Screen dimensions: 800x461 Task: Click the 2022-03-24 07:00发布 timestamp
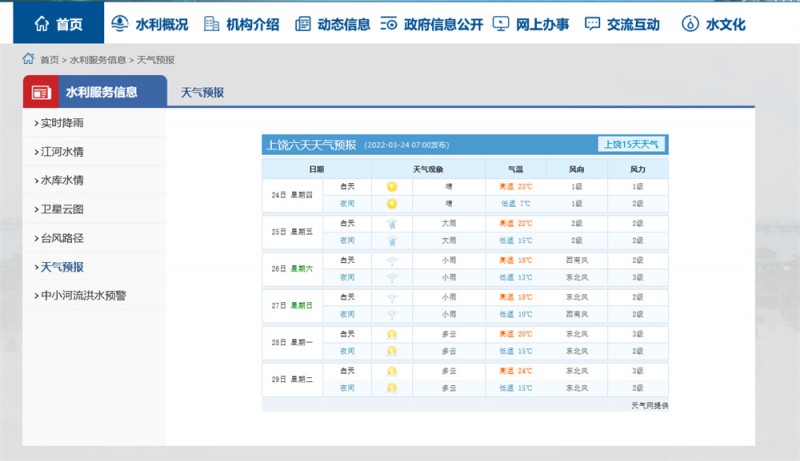407,145
